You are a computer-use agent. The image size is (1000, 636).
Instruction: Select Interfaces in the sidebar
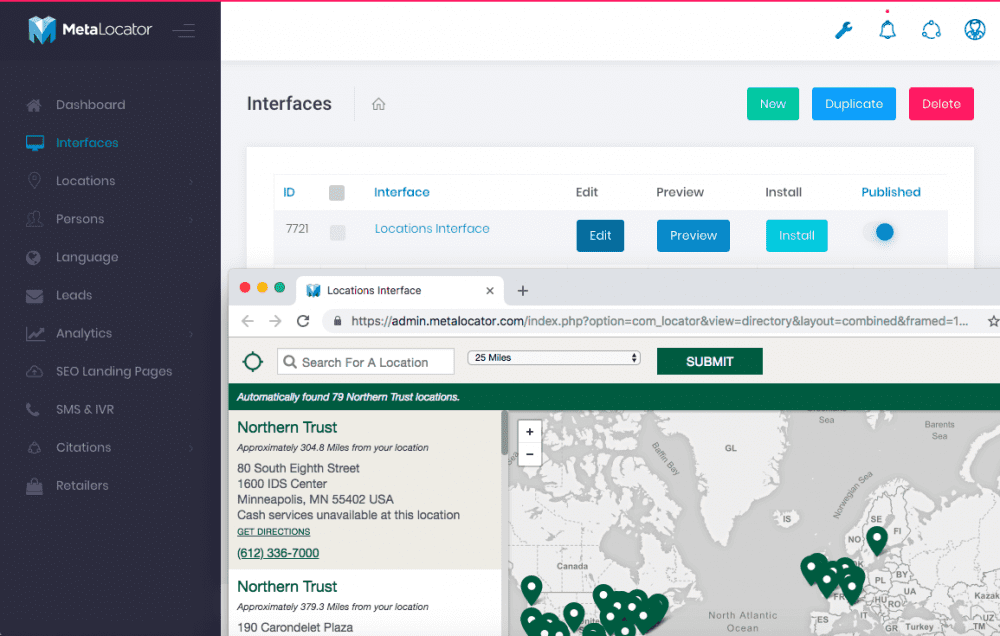pos(87,143)
